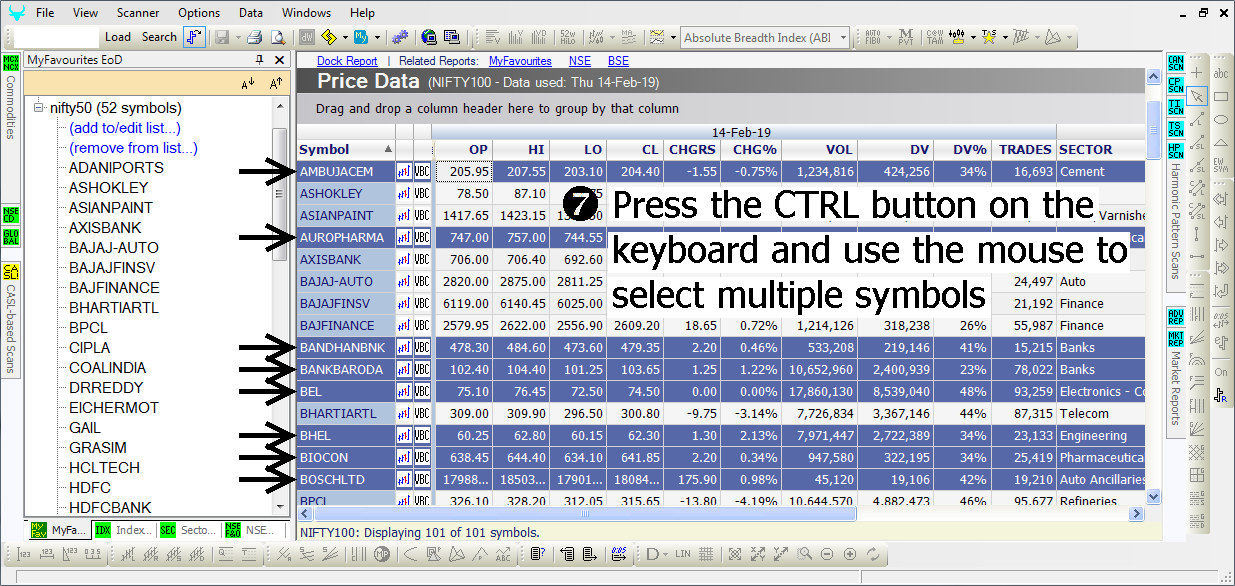Collapse the nifty50 tree node

tap(39, 108)
